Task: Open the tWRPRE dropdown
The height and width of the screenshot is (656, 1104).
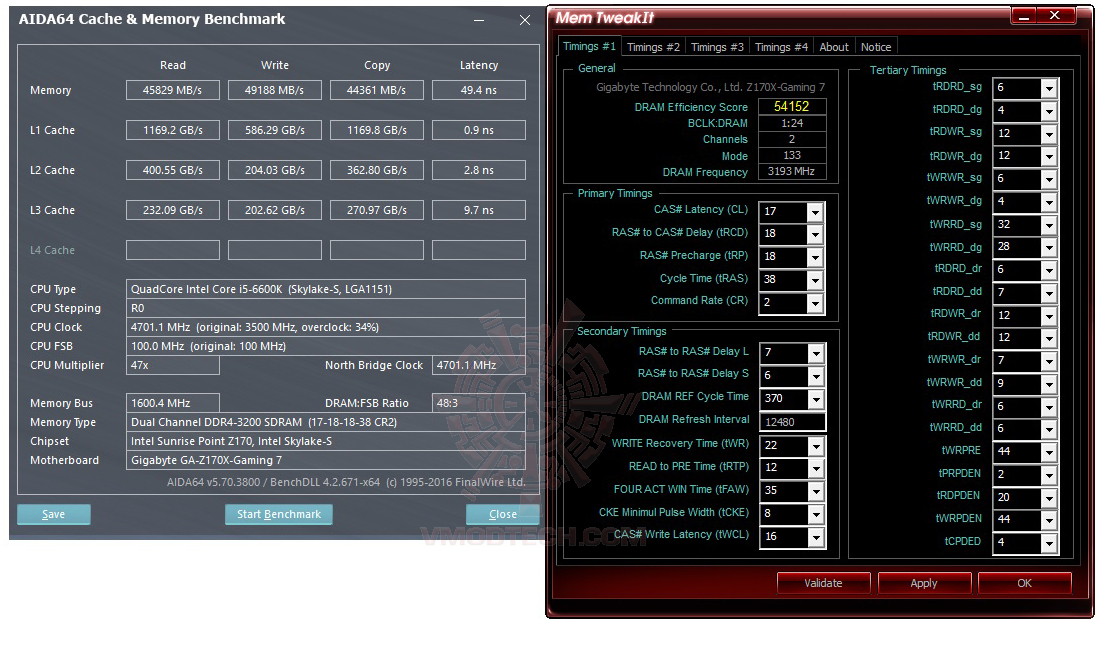Action: pyautogui.click(x=1049, y=452)
